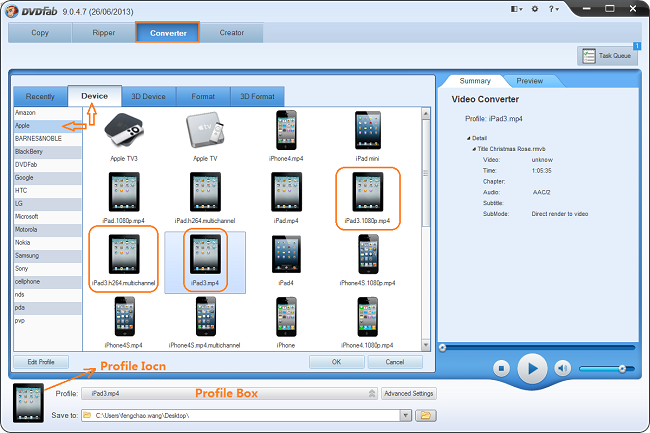This screenshot has height=433, width=650.
Task: Select cellphone in the brand list
Action: pyautogui.click(x=48, y=281)
